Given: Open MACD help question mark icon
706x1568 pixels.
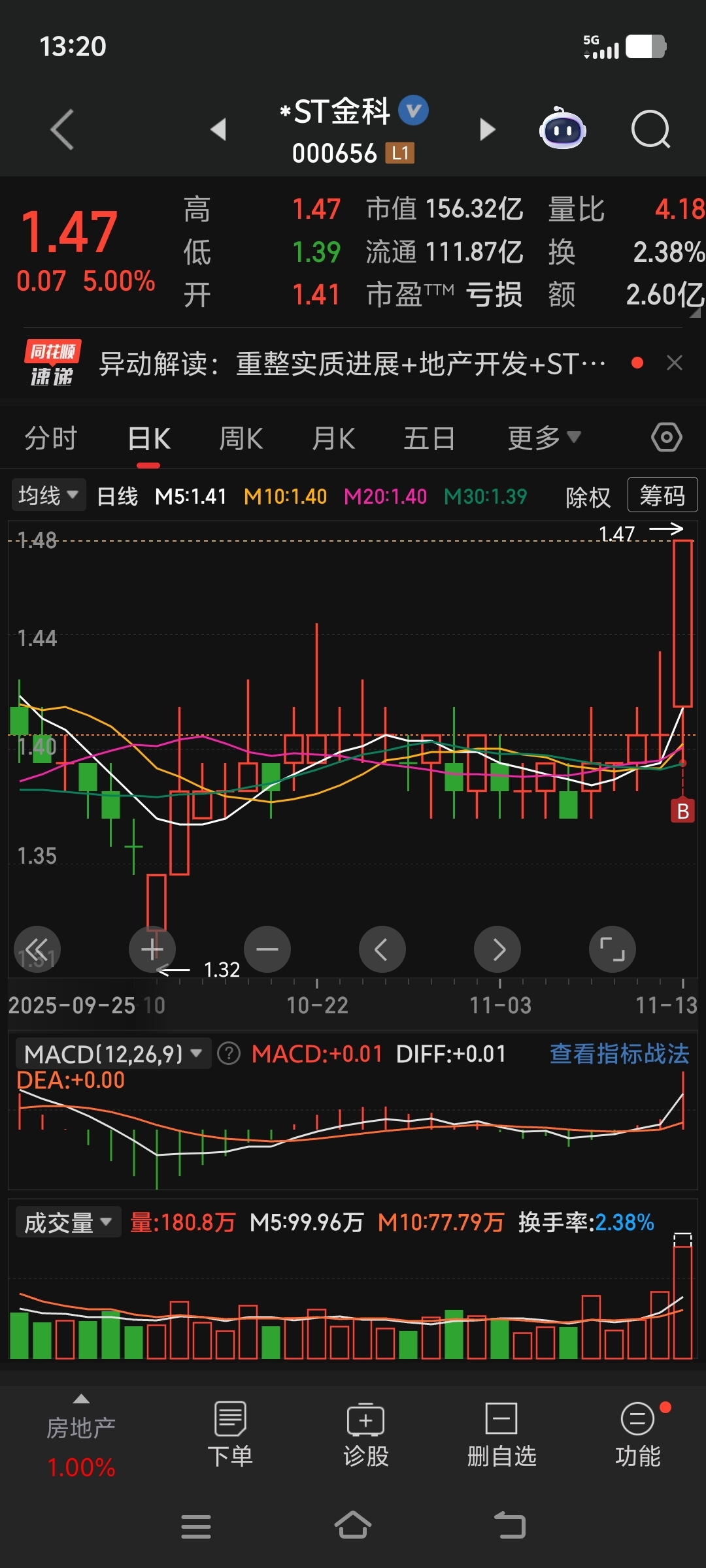Looking at the screenshot, I should coord(229,1053).
